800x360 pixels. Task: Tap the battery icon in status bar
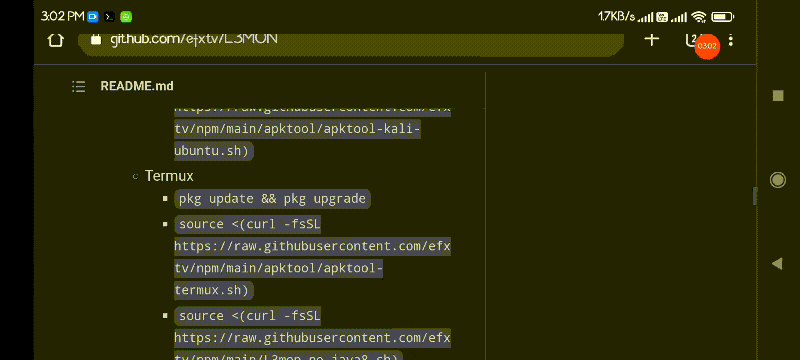722,17
